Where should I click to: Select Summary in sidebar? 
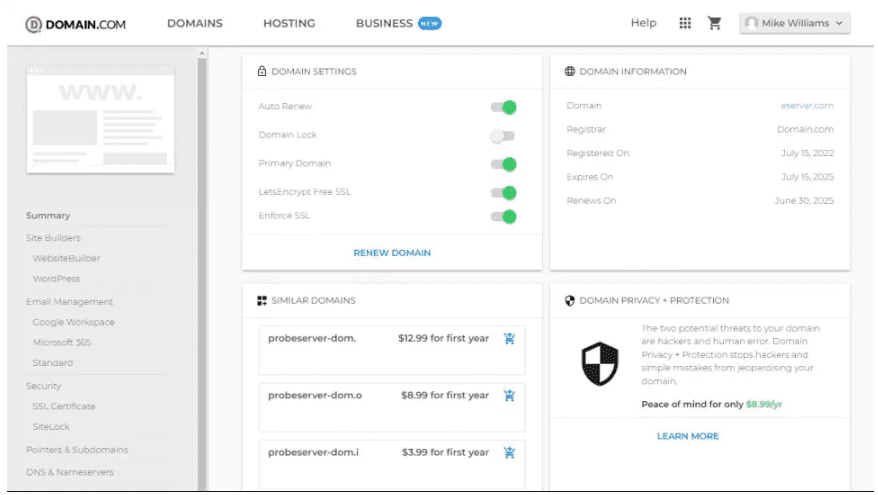48,216
